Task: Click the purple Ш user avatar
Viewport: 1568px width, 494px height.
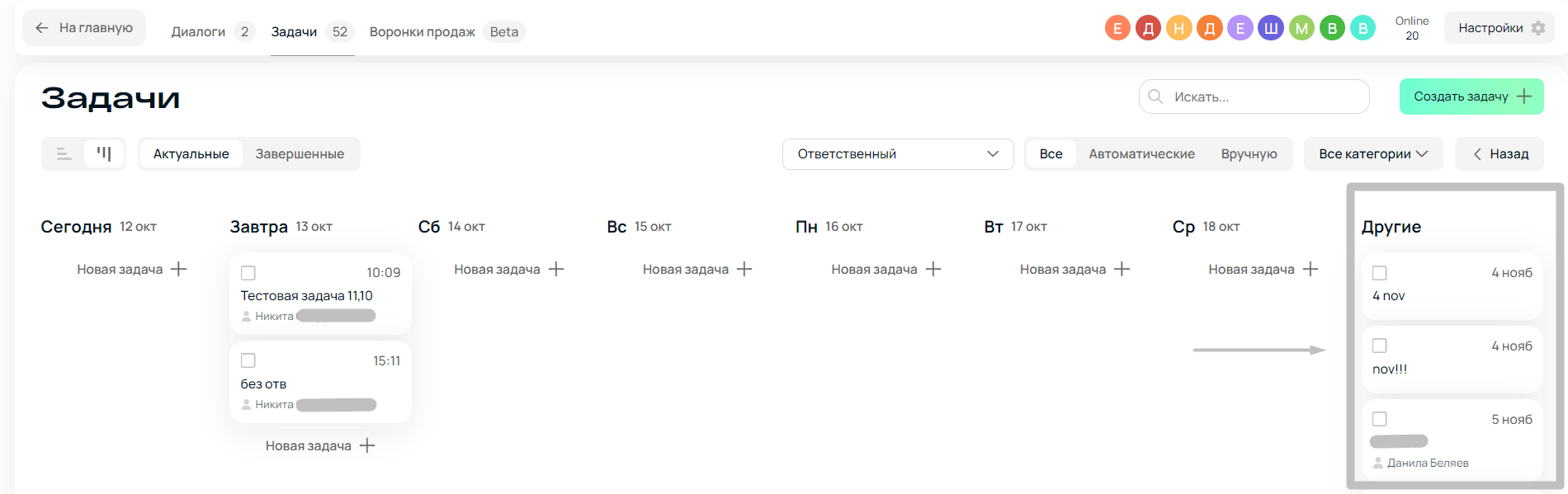Action: click(x=1271, y=28)
